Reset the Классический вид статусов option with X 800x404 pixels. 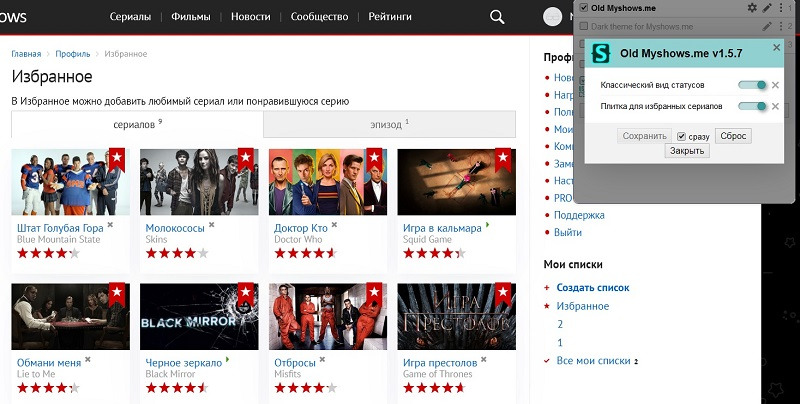(x=775, y=85)
